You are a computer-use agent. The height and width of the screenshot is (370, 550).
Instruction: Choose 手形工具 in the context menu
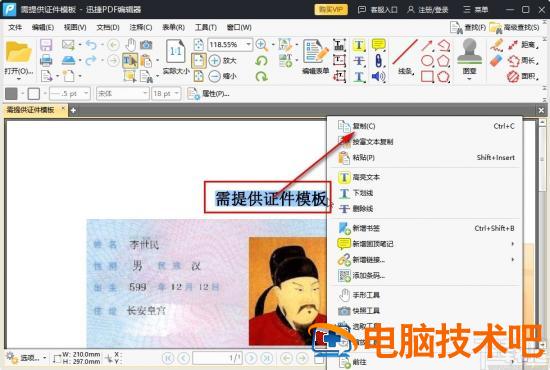(425, 295)
